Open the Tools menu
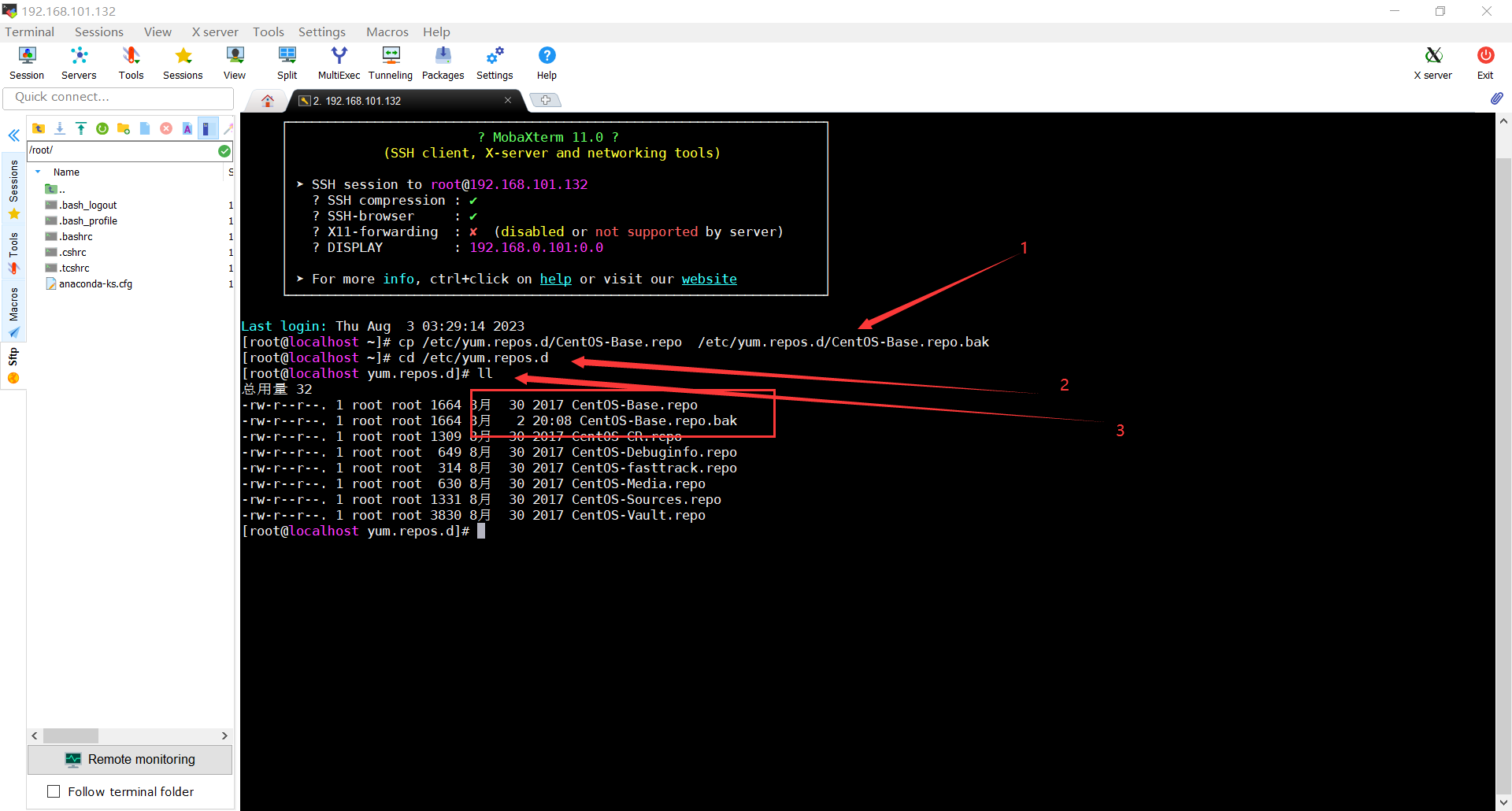The image size is (1512, 811). click(x=268, y=31)
